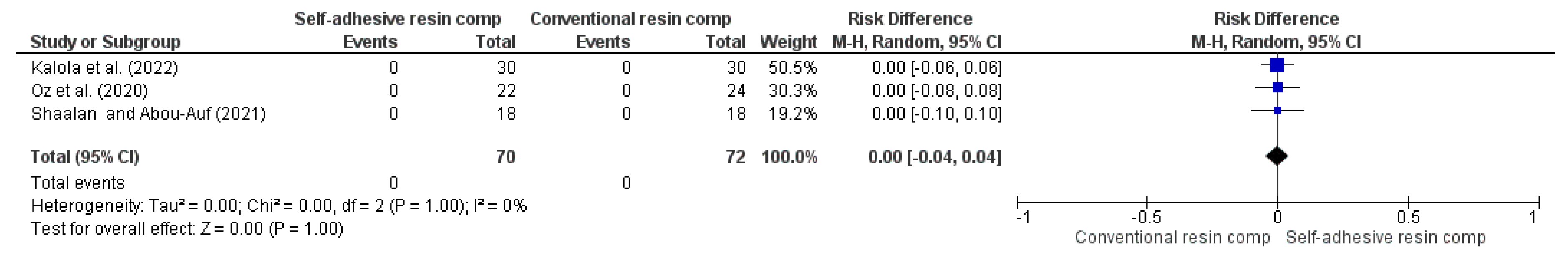Click the pooled estimate 0.00 [-0.04, 0.04]
This screenshot has width=1568, height=260.
point(934,157)
